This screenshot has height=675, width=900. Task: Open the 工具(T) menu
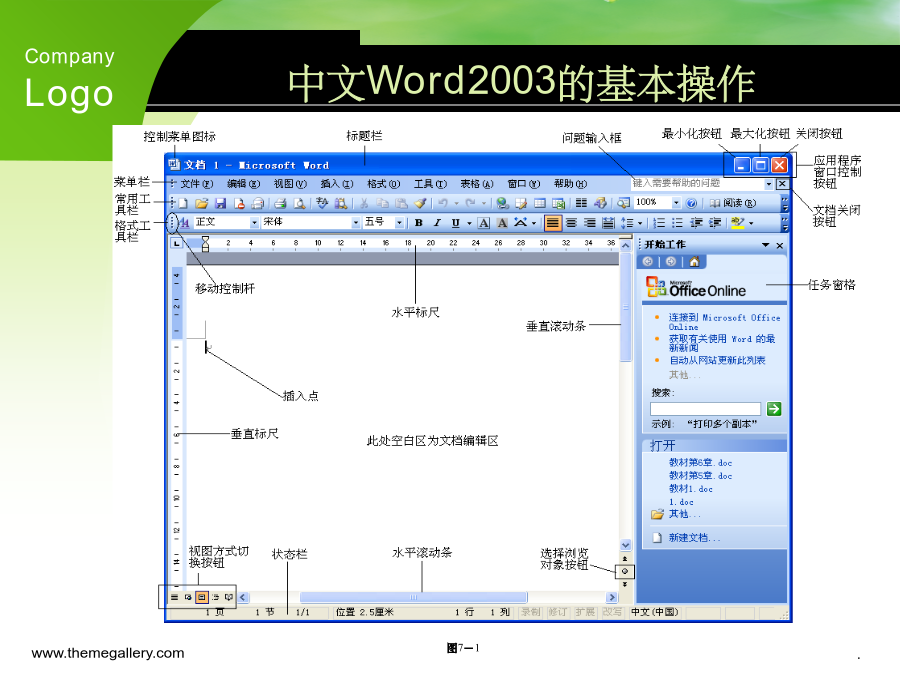[430, 184]
